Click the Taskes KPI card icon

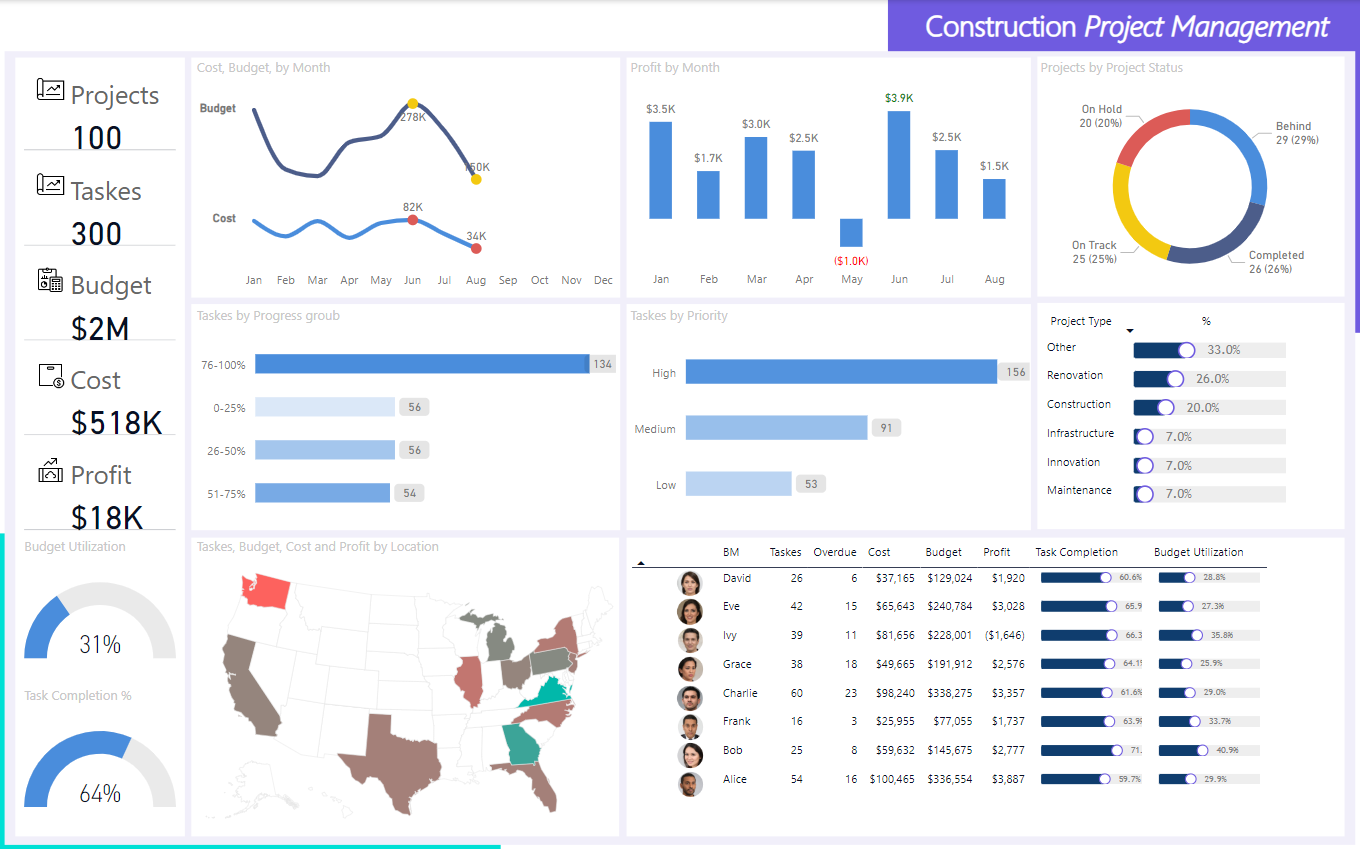[50, 185]
